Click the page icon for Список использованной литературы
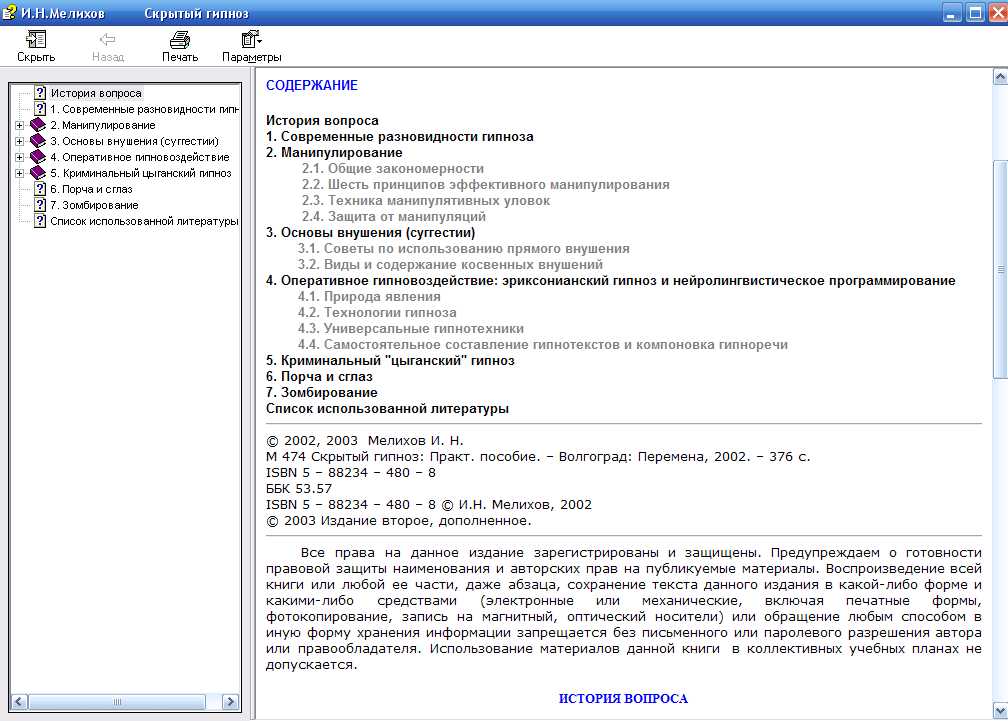This screenshot has height=721, width=1008. tap(40, 221)
